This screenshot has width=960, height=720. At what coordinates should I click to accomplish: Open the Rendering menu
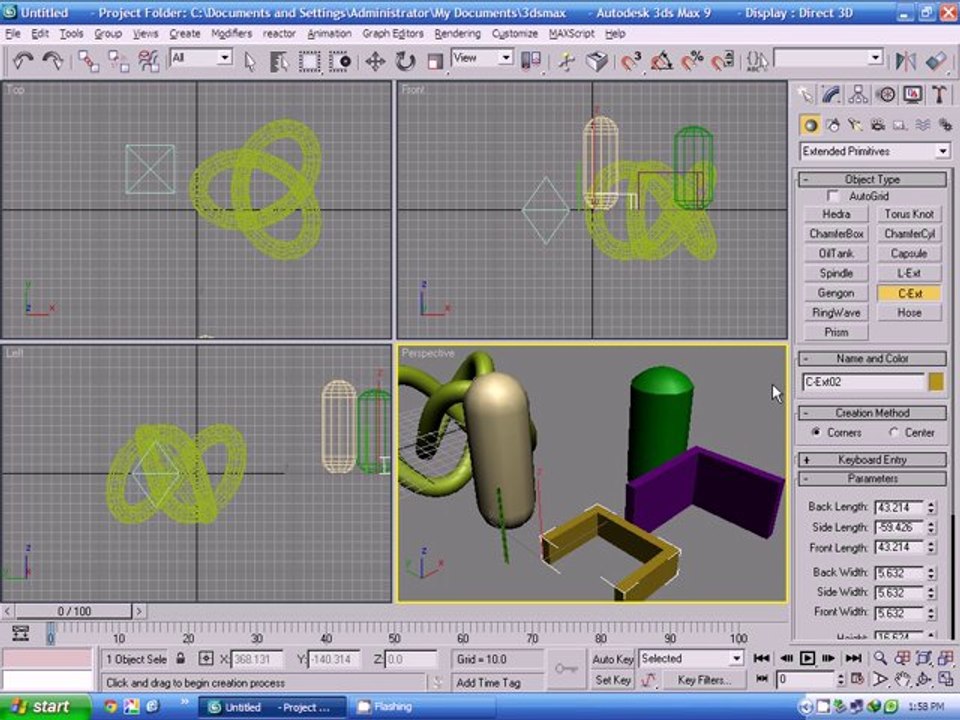click(x=457, y=34)
